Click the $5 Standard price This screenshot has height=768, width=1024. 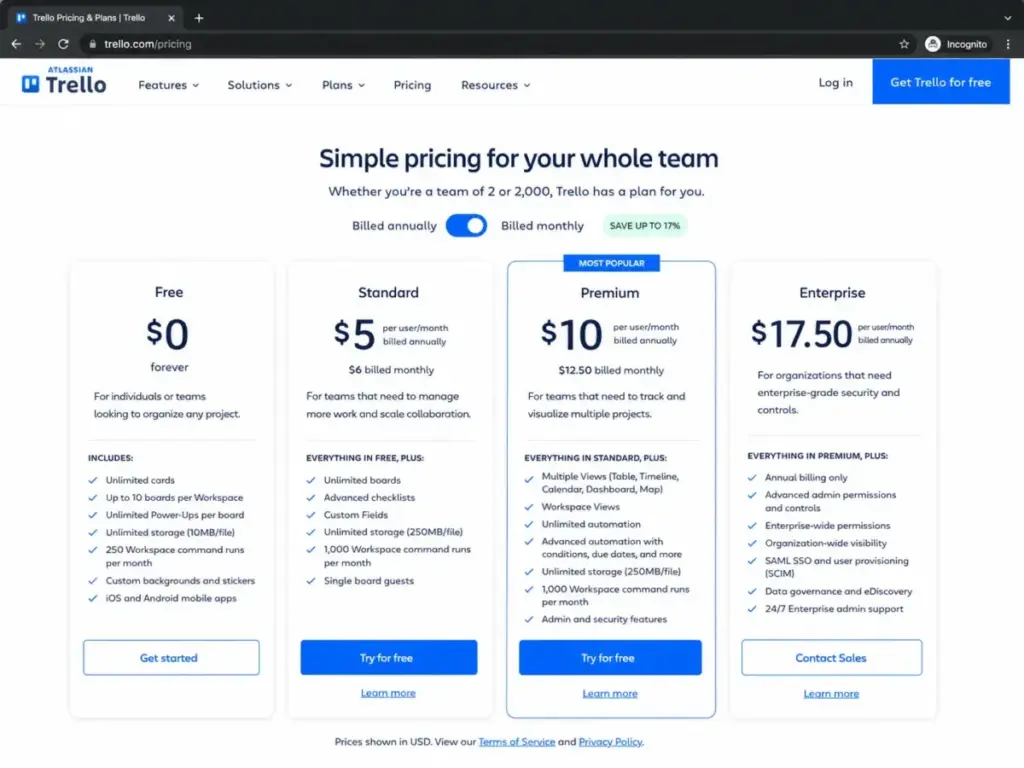[354, 334]
